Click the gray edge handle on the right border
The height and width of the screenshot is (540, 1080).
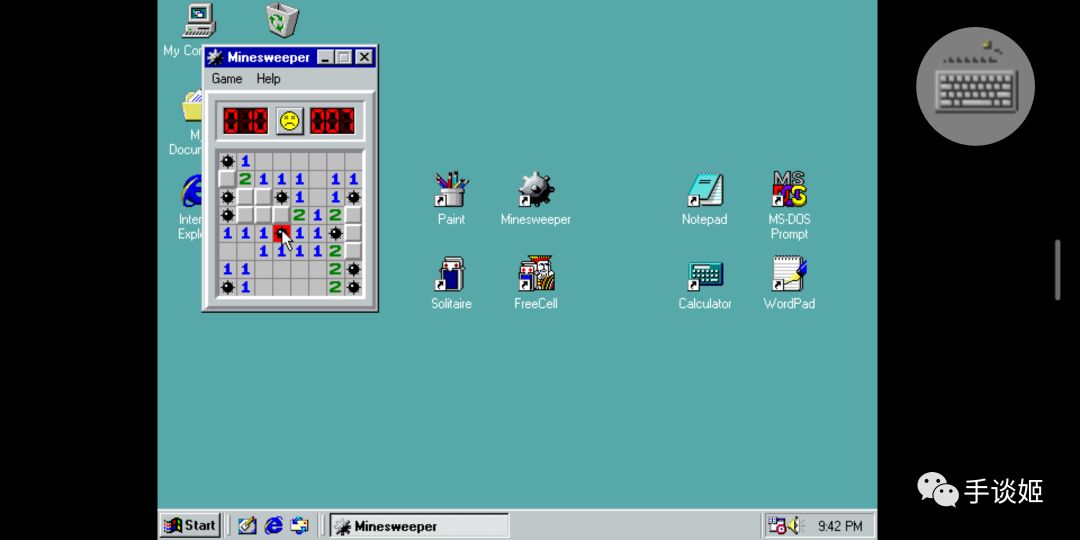(1057, 270)
